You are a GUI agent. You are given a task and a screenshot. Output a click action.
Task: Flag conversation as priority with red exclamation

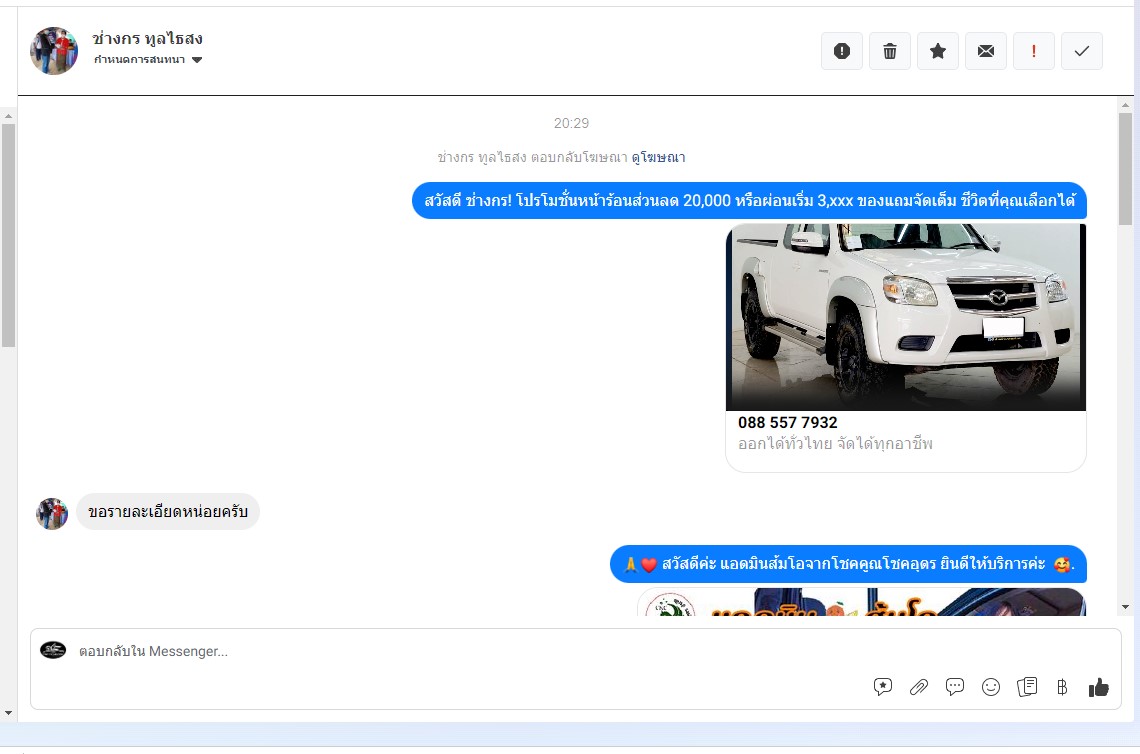coord(1033,51)
